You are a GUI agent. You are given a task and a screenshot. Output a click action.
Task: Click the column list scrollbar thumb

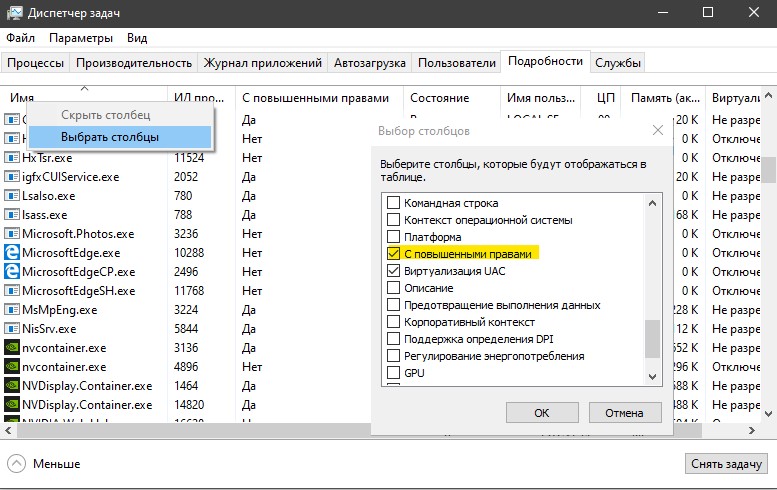(x=652, y=339)
